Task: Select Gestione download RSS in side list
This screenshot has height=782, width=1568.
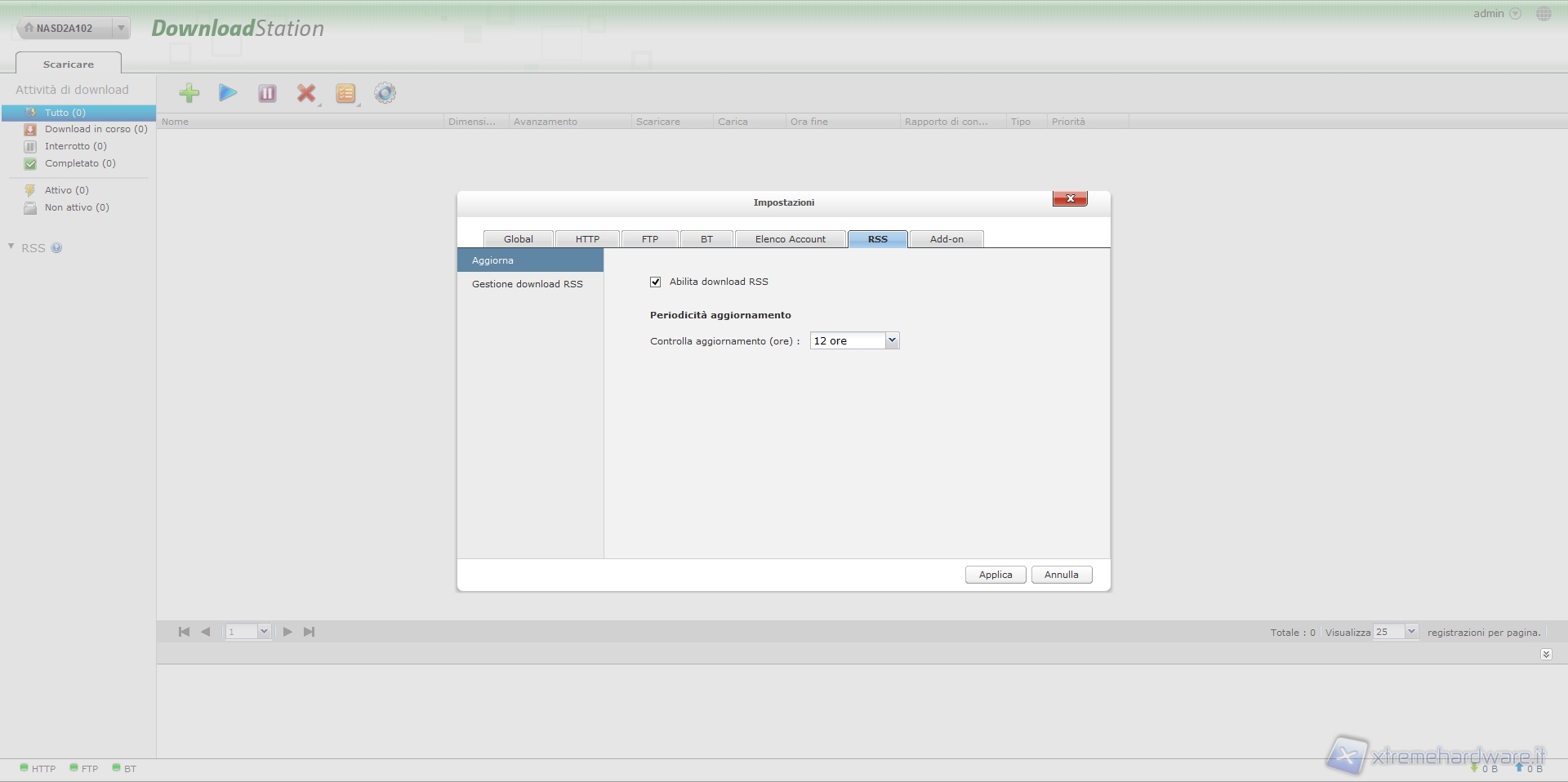Action: click(x=527, y=284)
